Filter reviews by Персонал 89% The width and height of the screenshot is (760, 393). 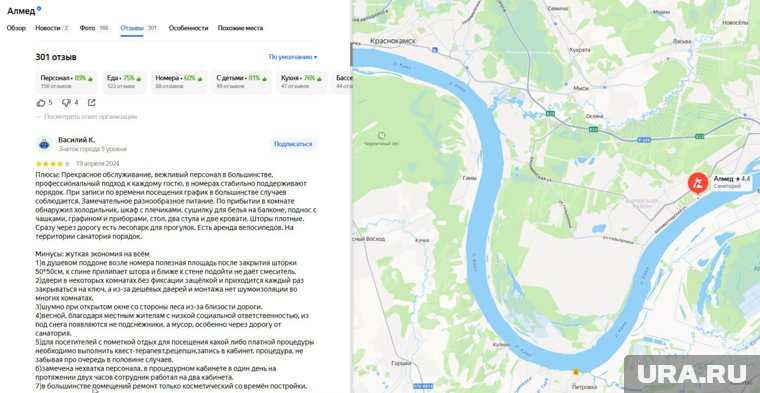[67, 82]
